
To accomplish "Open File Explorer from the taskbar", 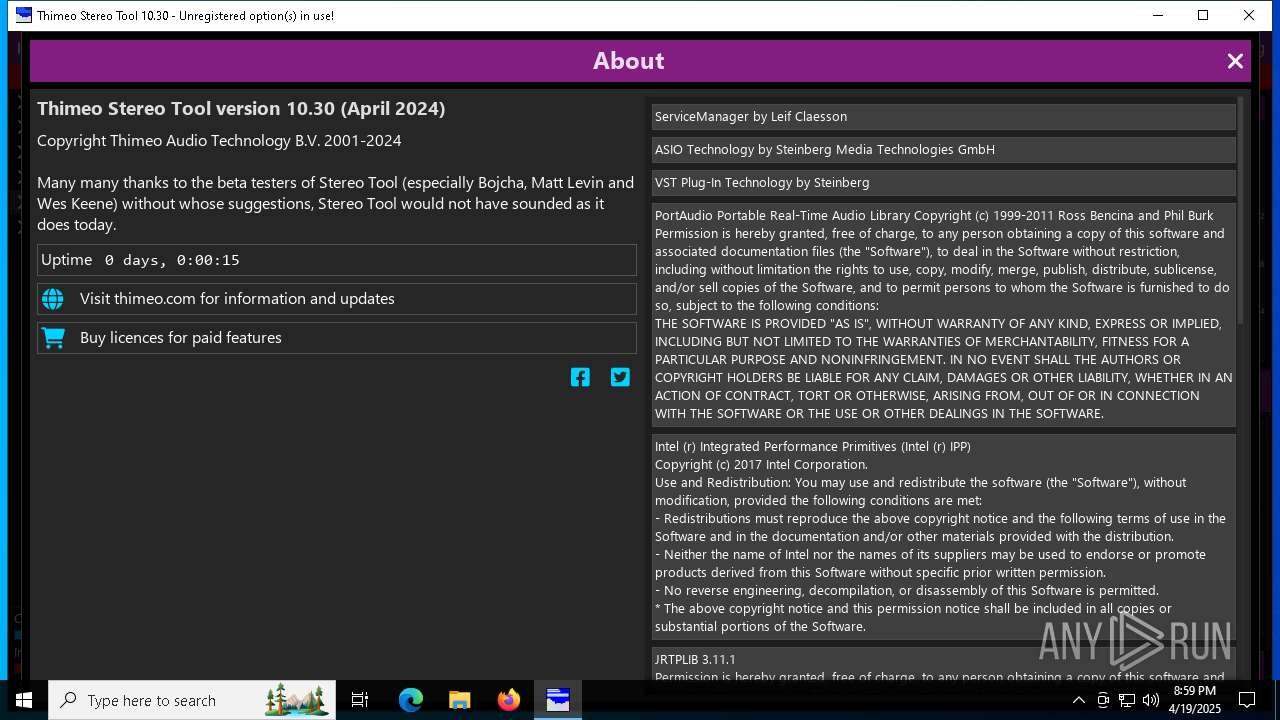I will 460,700.
